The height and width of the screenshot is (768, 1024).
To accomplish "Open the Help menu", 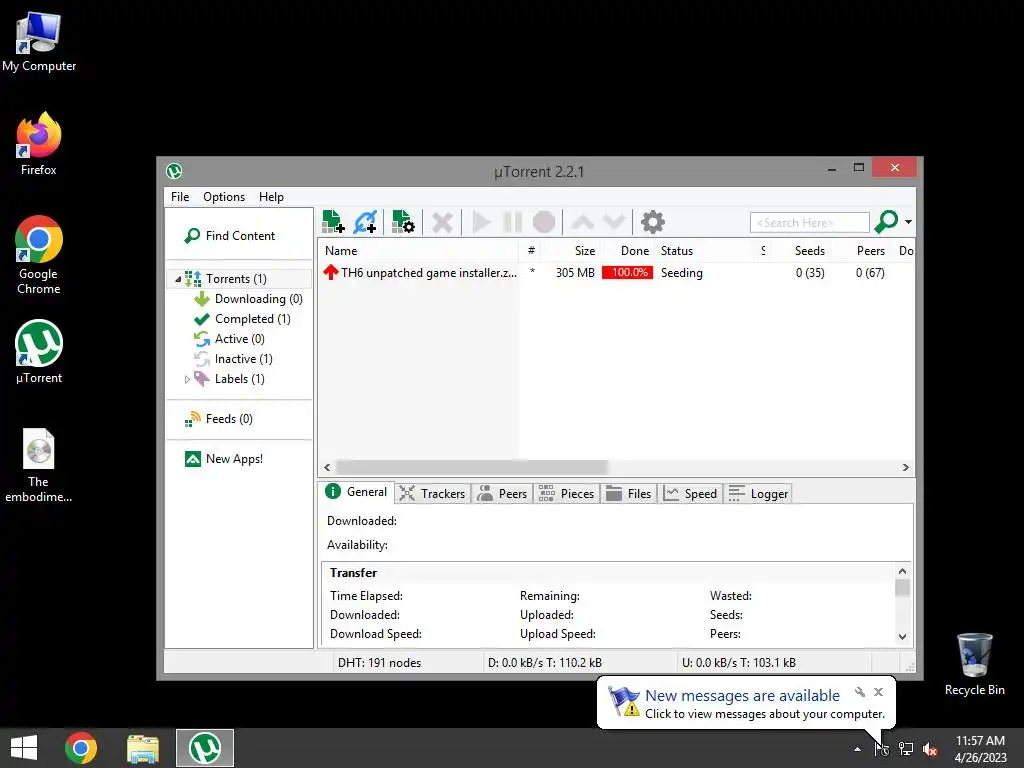I will point(271,197).
